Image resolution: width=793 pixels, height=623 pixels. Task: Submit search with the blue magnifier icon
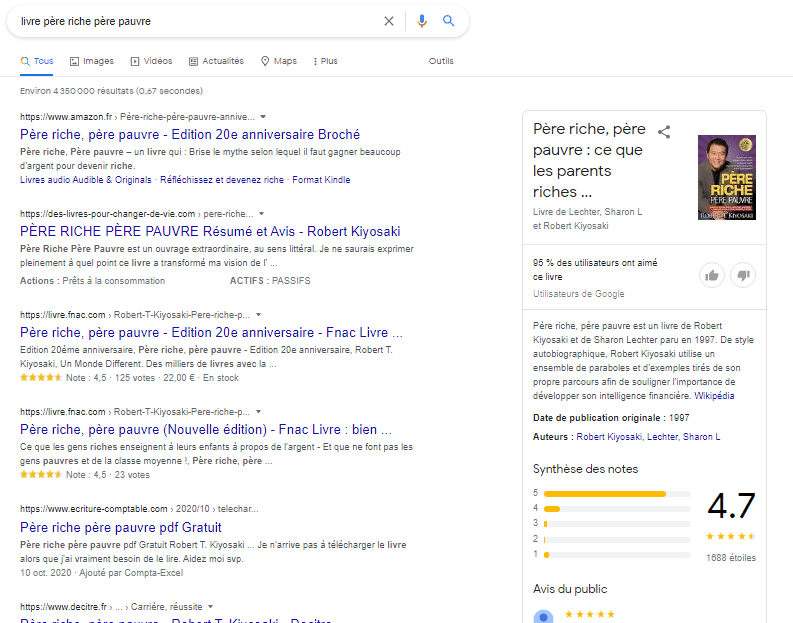coord(448,21)
